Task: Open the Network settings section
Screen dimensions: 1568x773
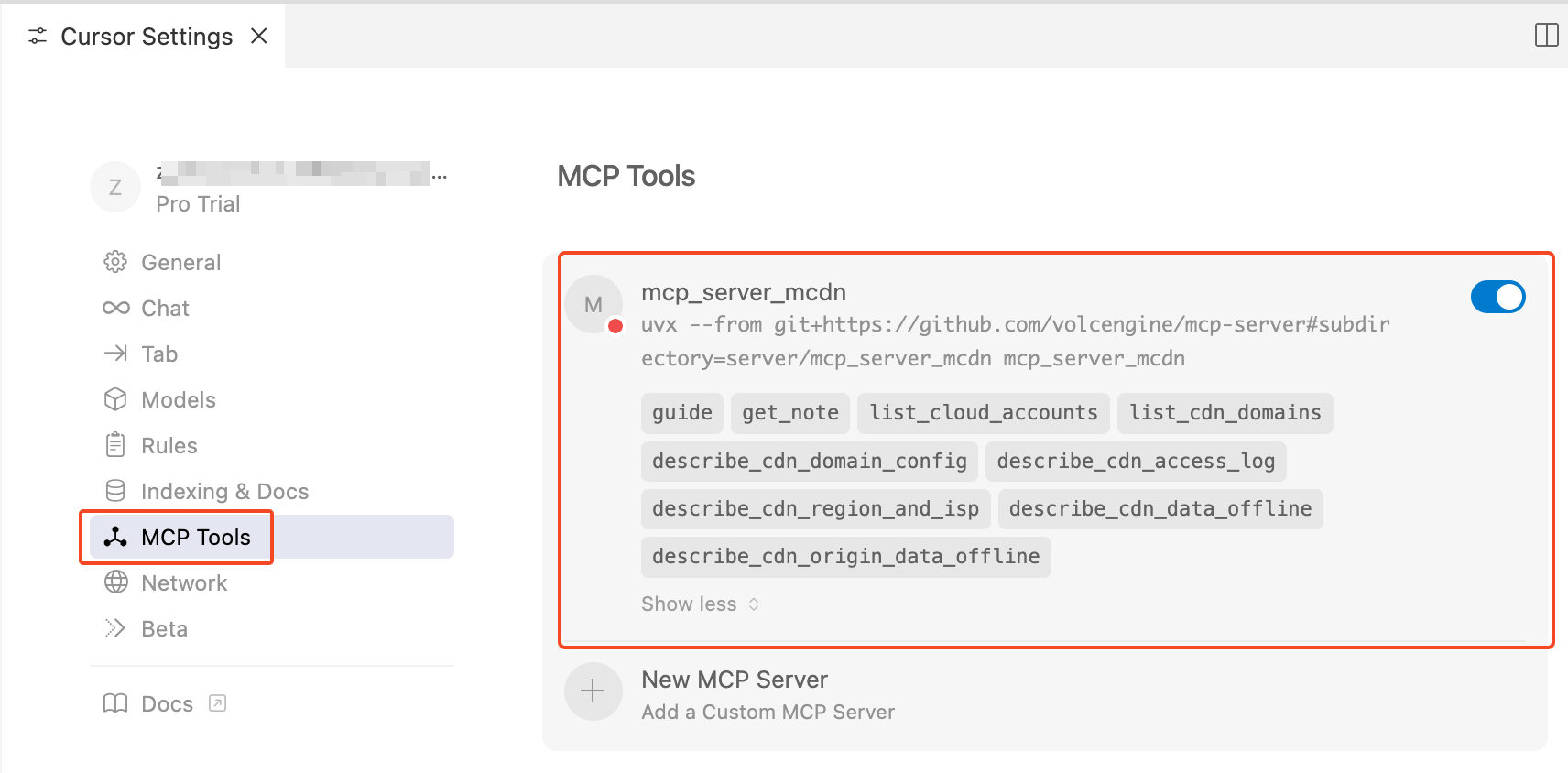Action: click(271, 582)
